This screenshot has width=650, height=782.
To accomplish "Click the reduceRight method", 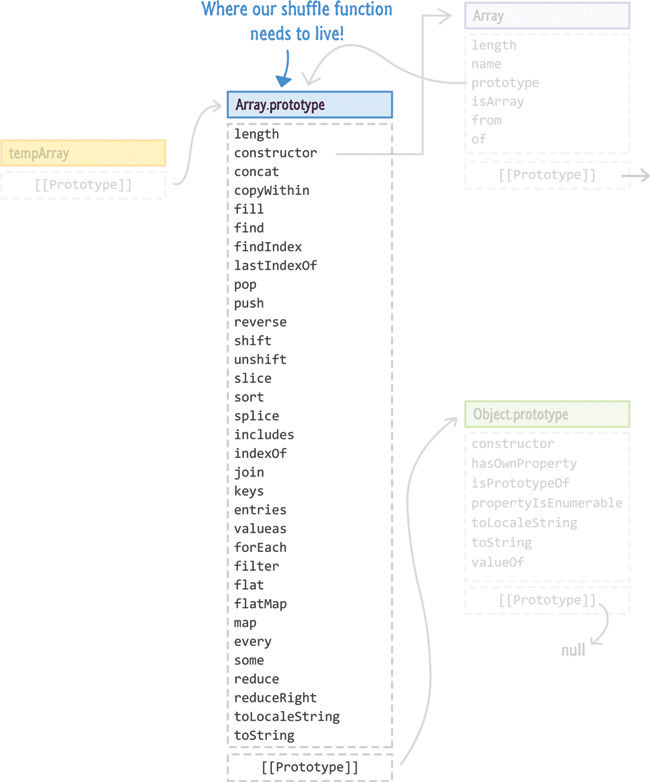I will (275, 698).
